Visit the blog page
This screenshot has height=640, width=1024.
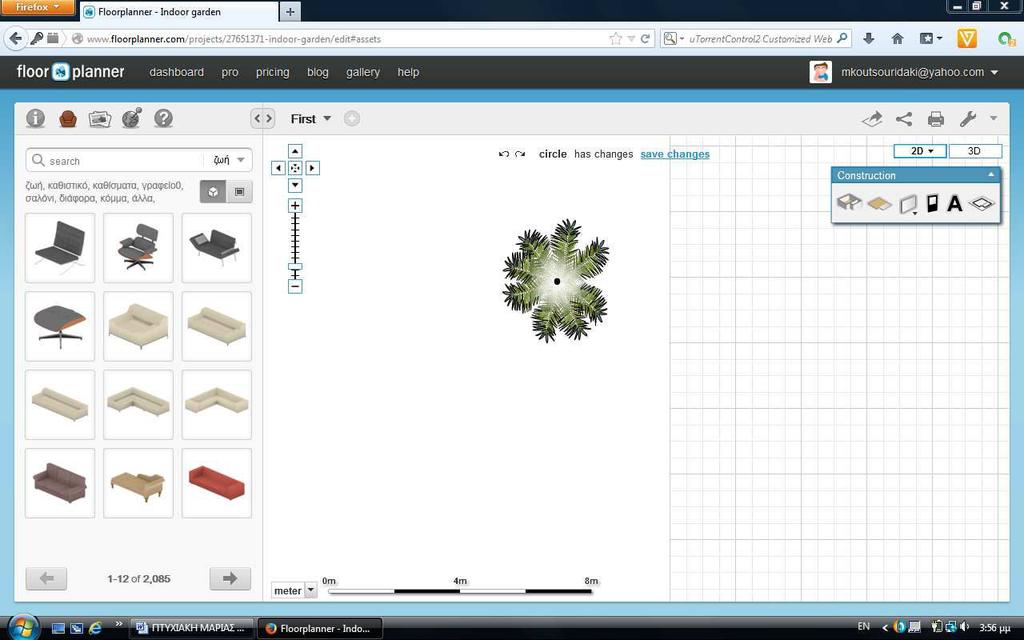pos(317,72)
